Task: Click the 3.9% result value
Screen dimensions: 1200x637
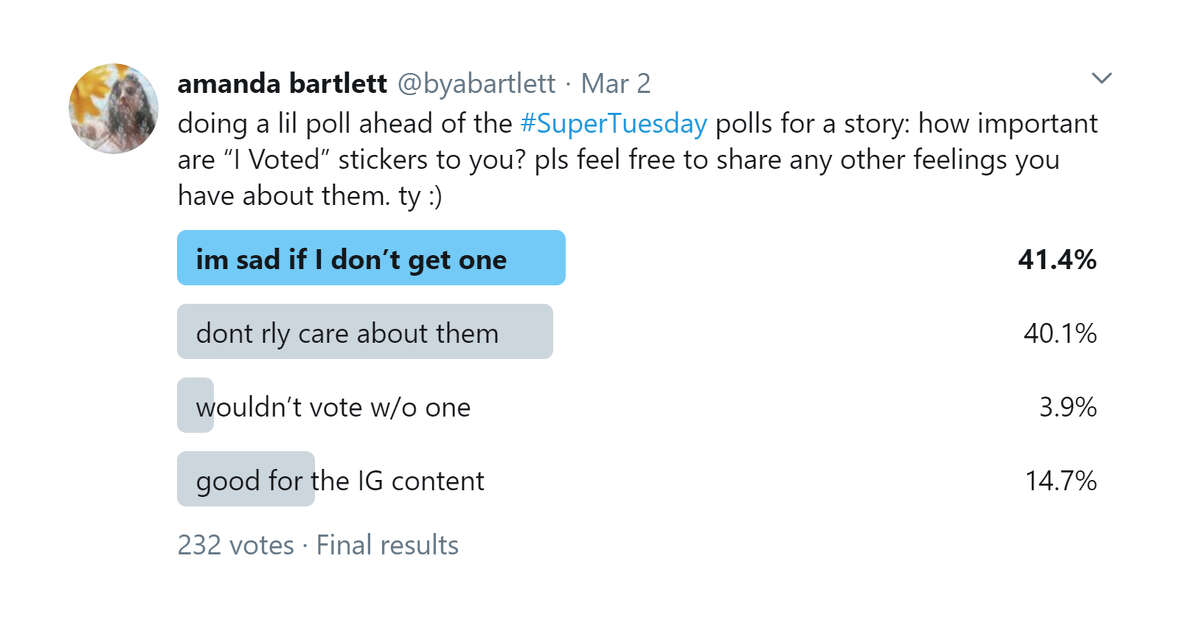Action: [x=1069, y=407]
